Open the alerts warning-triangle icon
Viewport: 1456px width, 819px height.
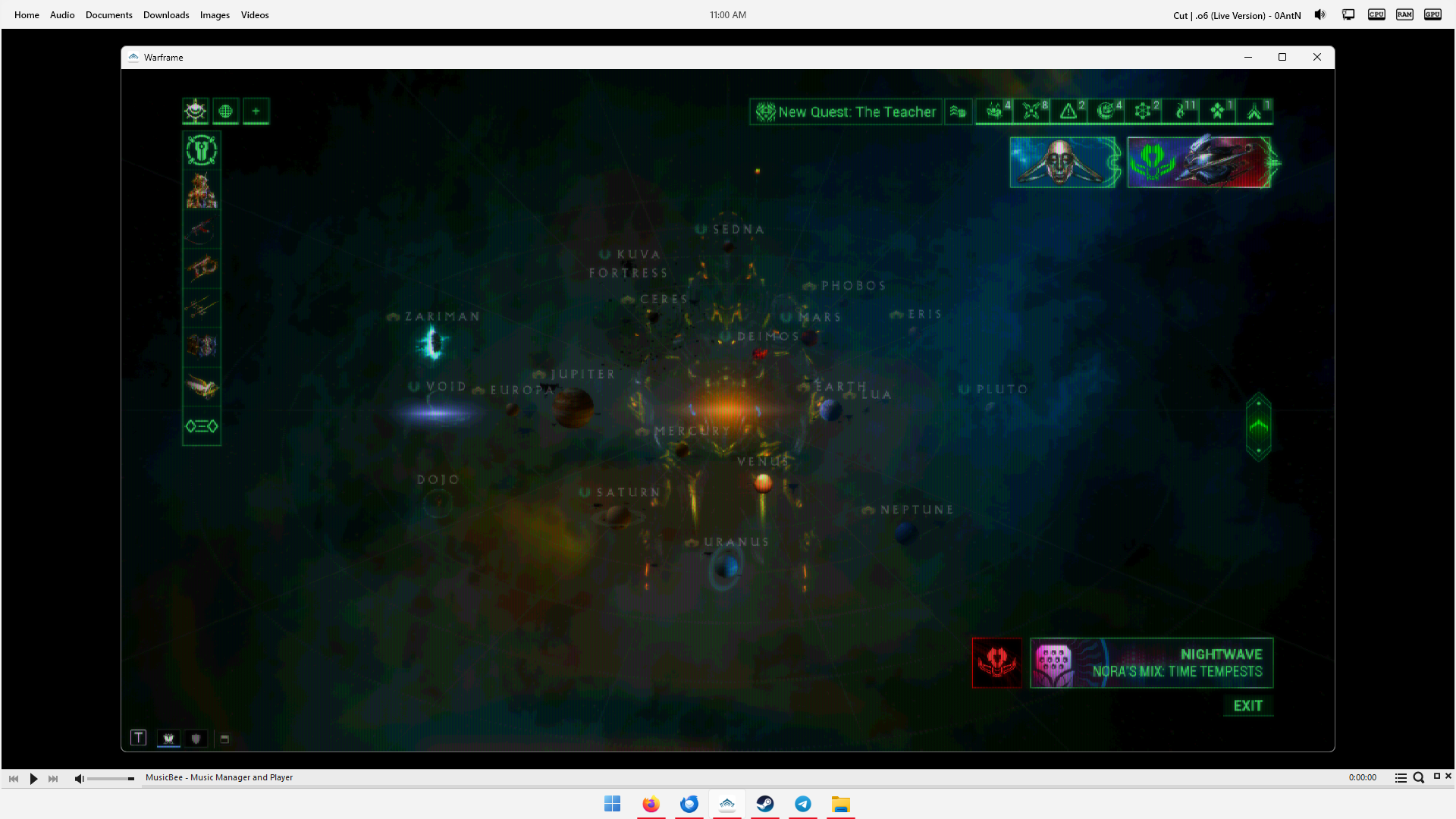click(x=1068, y=111)
